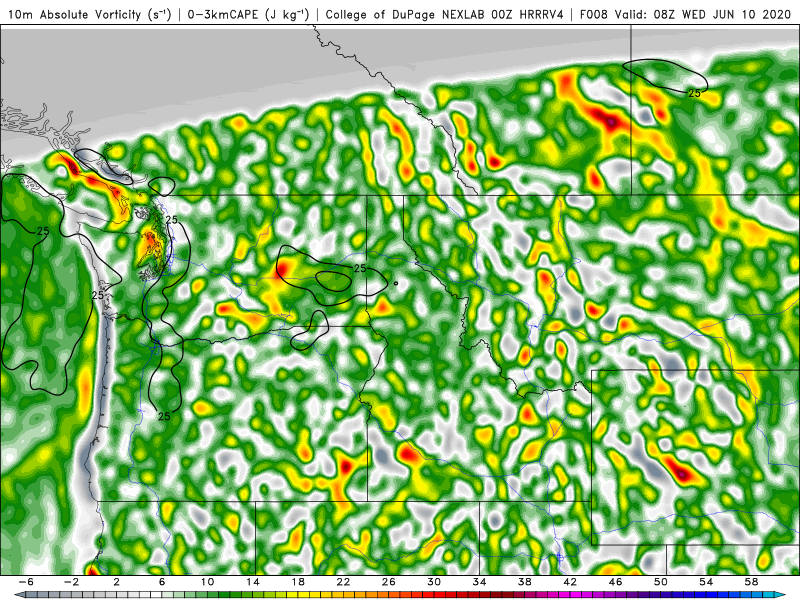The width and height of the screenshot is (800, 600).
Task: Click the '42' color scale label
Action: [570, 582]
